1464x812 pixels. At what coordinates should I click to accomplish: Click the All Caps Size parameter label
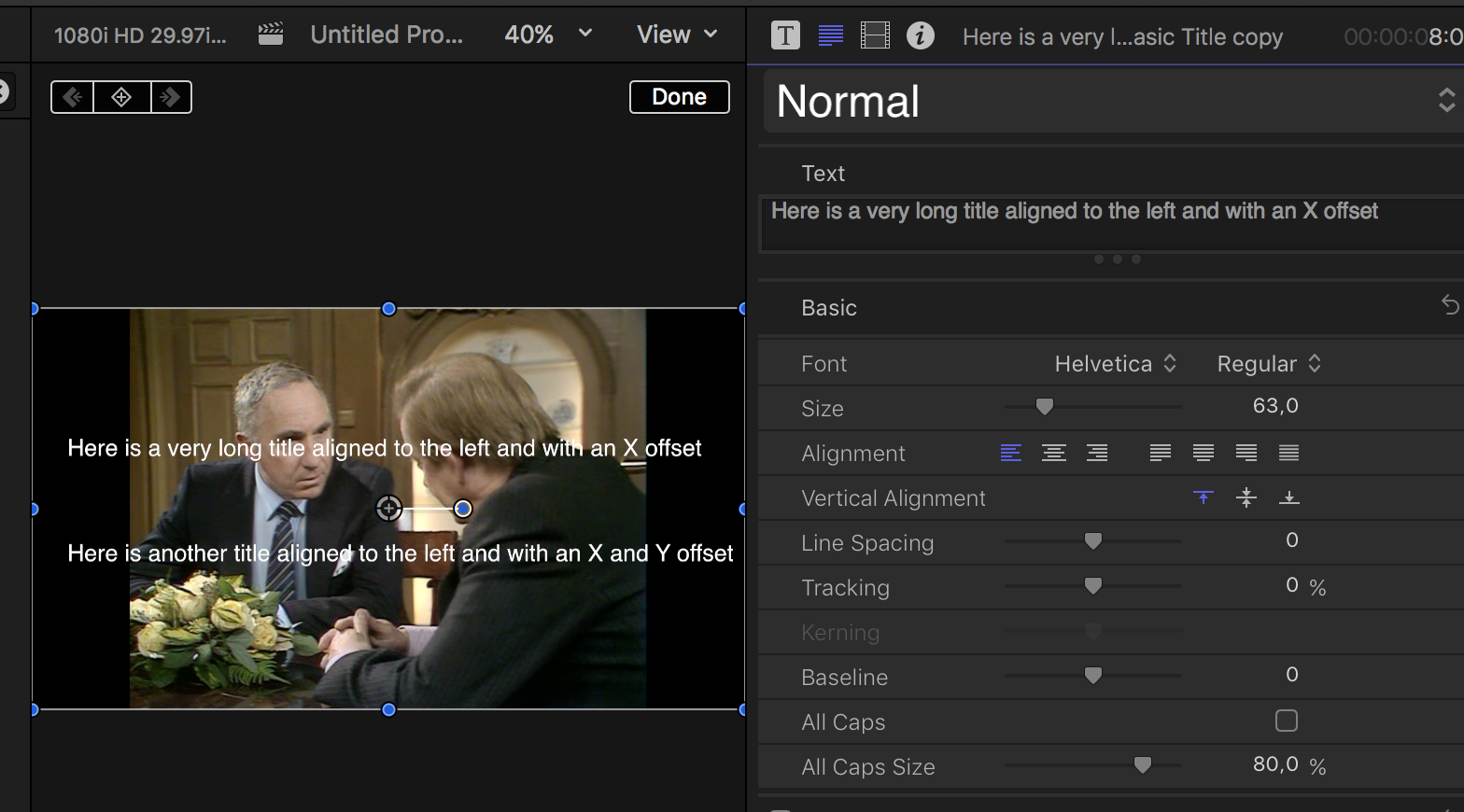[x=868, y=767]
